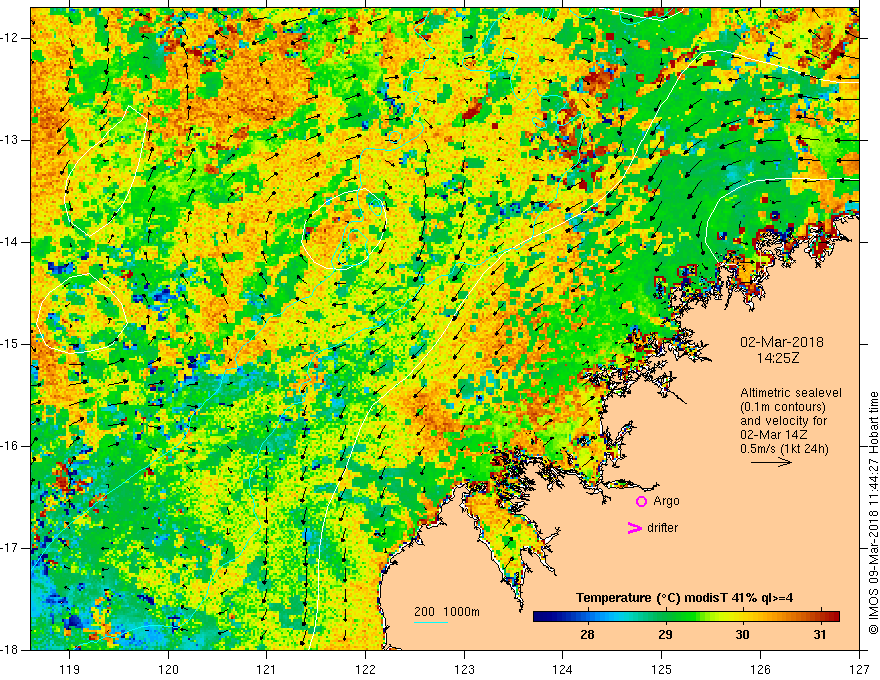Click the date label 02-Mar-2018
The image size is (880, 680).
pos(782,342)
